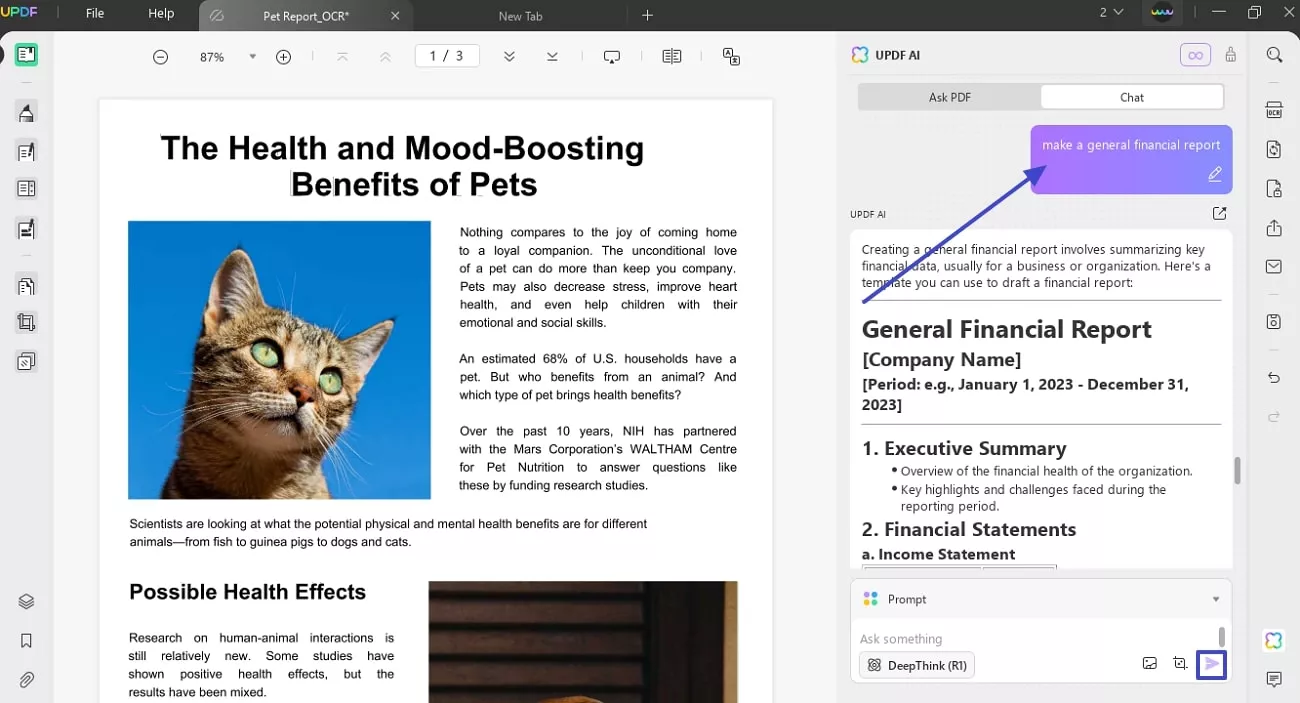Select the Comment highlighter tool
Viewport: 1300px width, 703px height.
point(26,112)
